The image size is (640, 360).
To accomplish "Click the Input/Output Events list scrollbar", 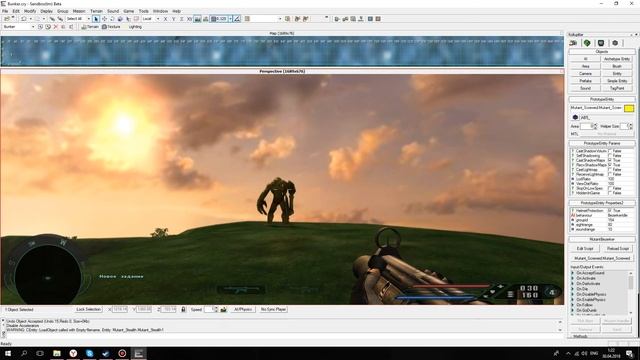I will click(x=631, y=292).
